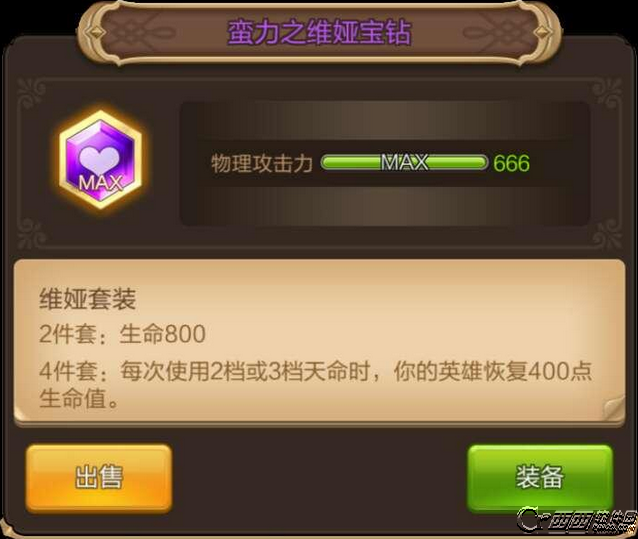Click the green MAX progress bar

point(404,163)
